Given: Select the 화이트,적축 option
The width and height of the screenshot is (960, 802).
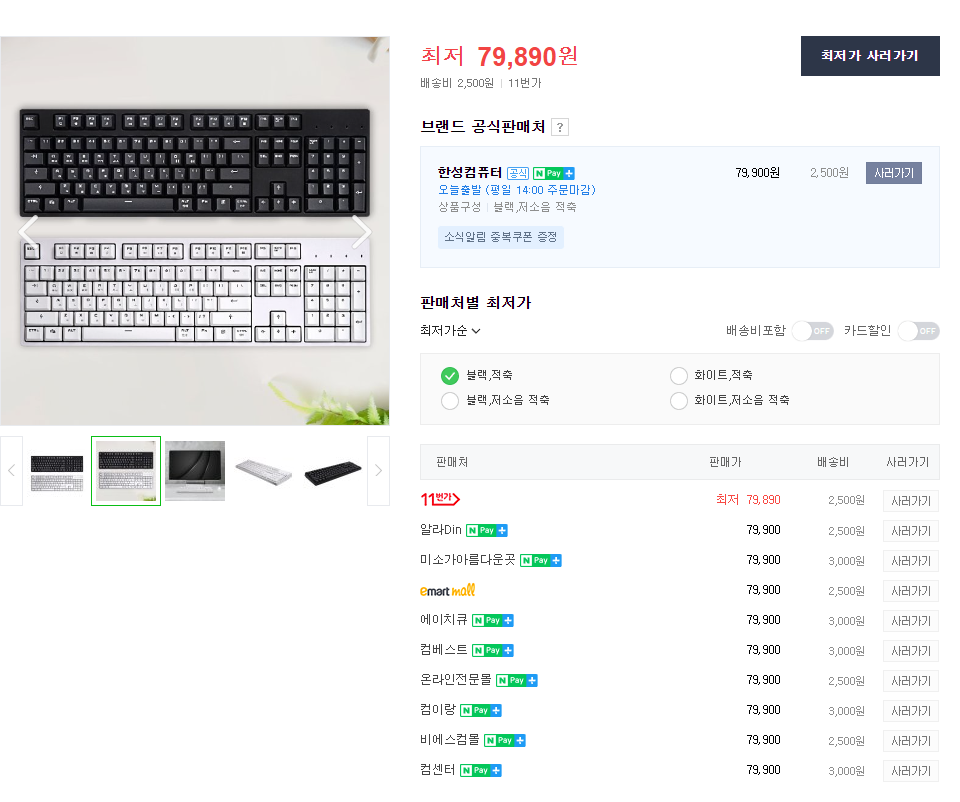Looking at the screenshot, I should click(711, 375).
